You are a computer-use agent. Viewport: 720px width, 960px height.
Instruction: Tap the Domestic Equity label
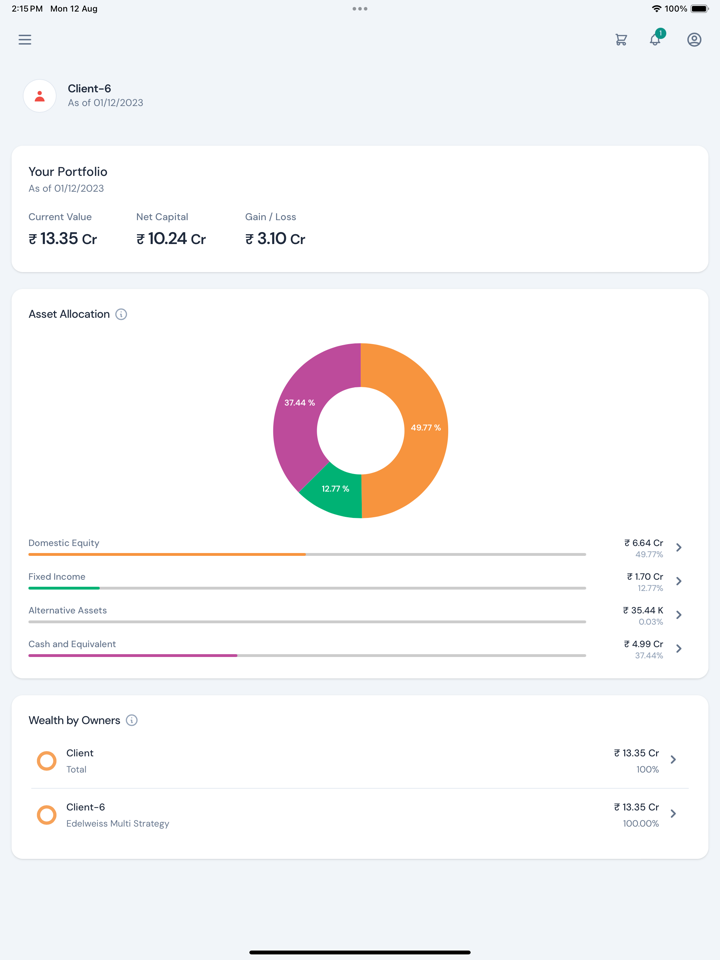(x=64, y=543)
